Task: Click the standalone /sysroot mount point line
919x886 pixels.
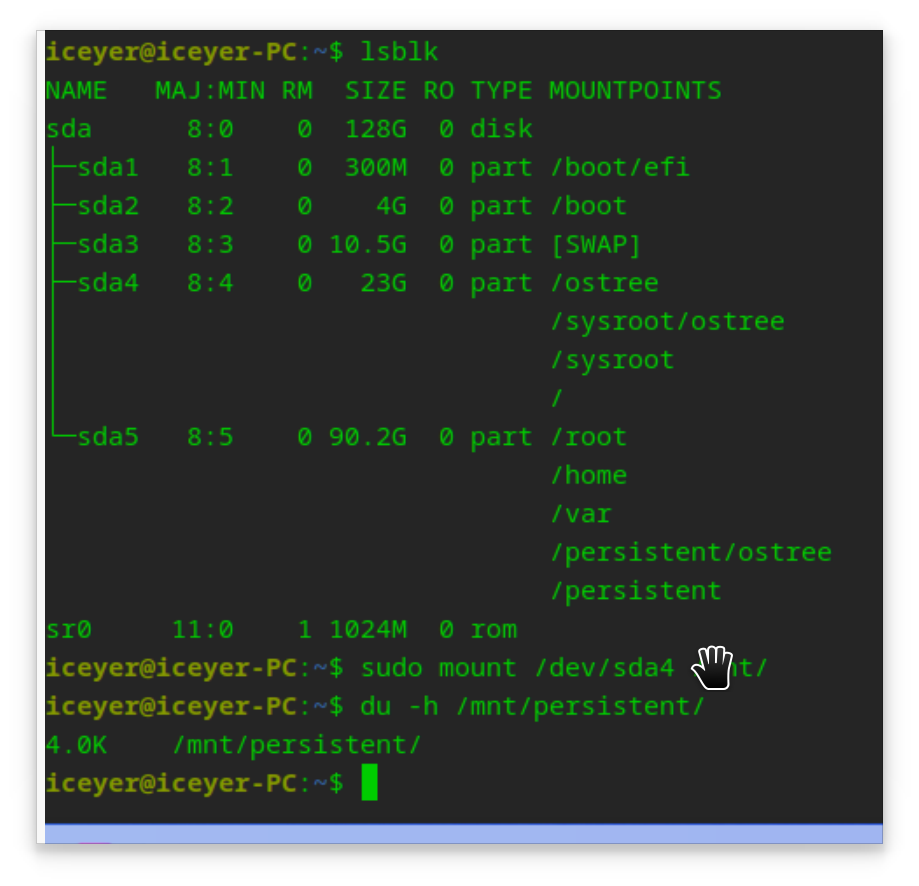Action: tap(612, 360)
